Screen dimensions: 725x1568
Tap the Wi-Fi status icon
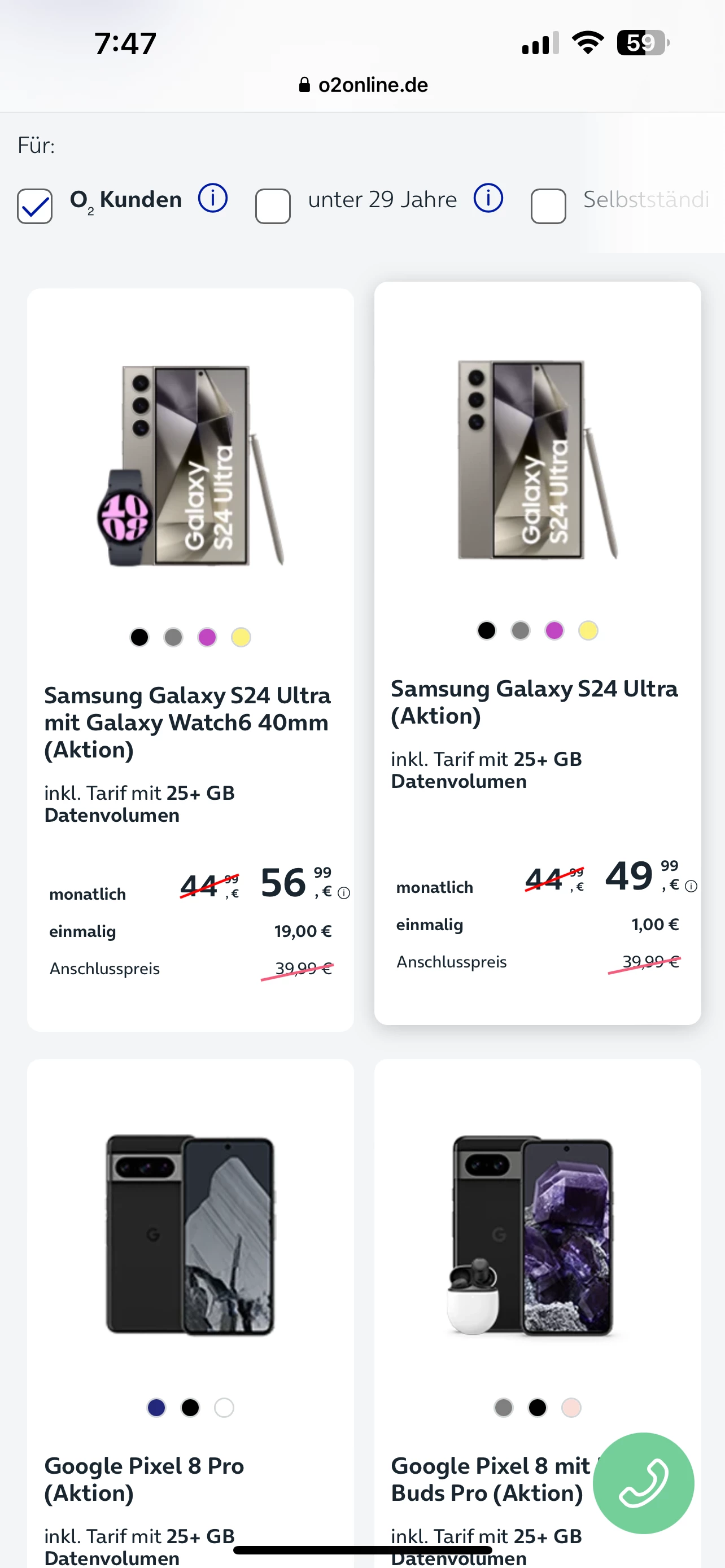coord(587,42)
